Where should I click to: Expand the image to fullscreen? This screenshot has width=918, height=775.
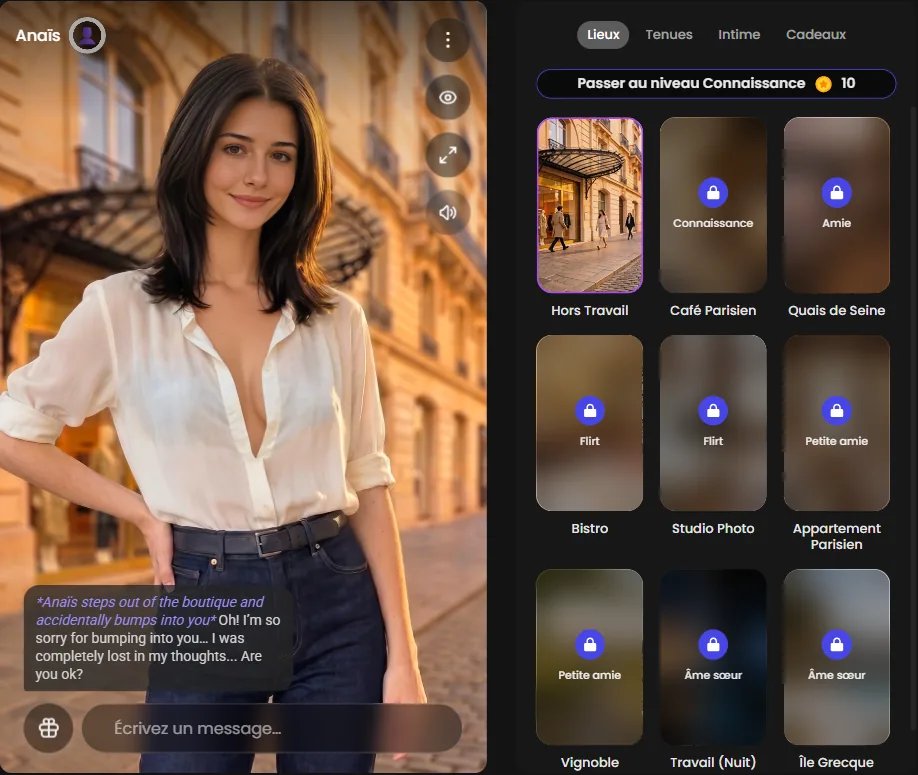pos(448,155)
